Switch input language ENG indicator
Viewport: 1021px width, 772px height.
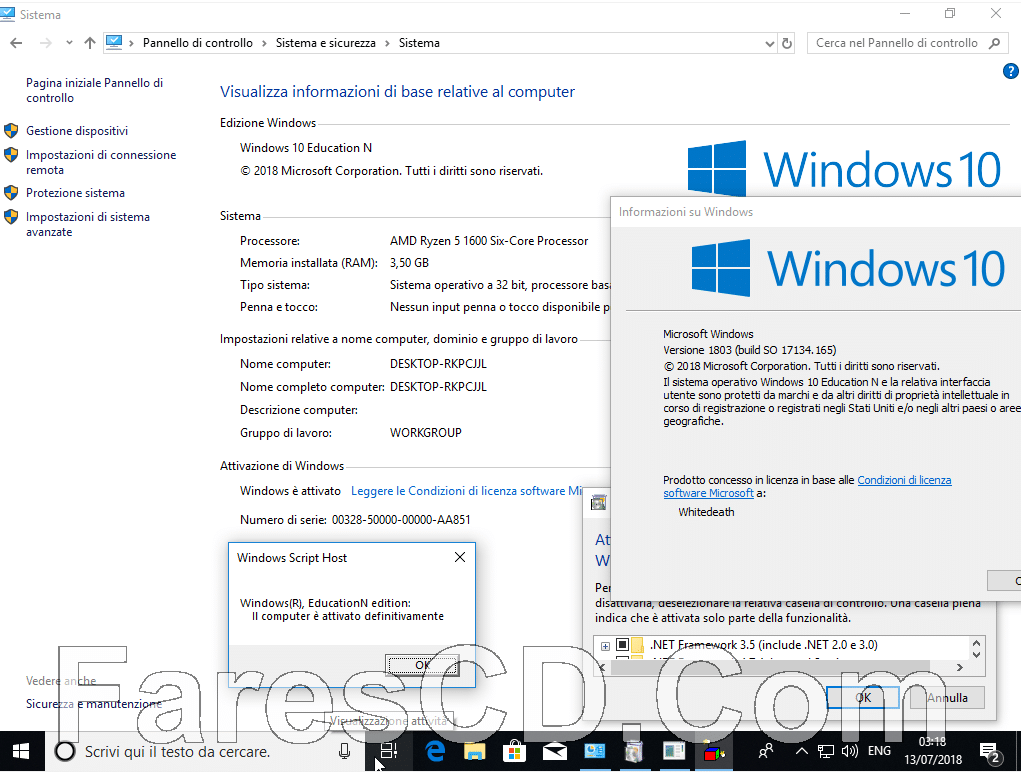pos(879,751)
